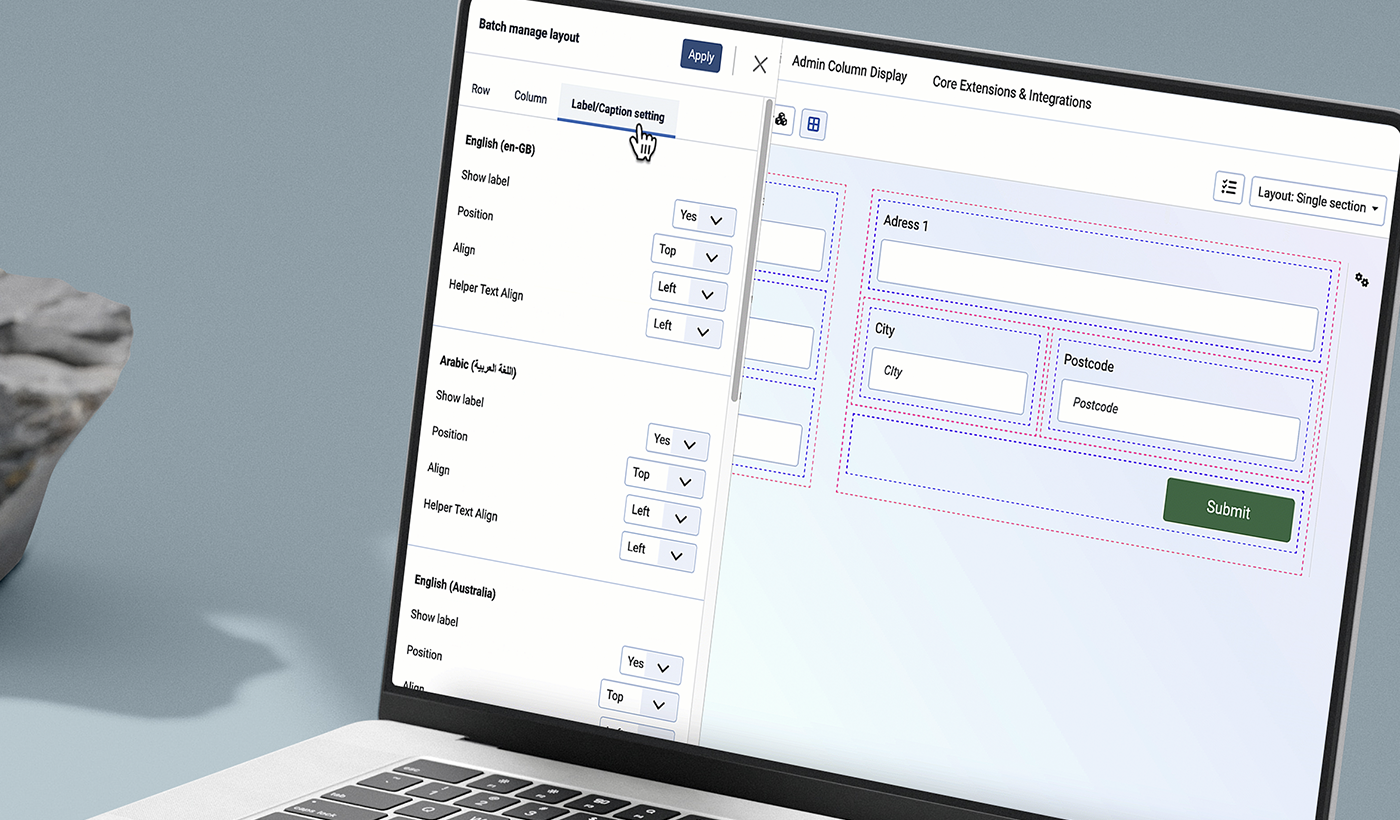1400x820 pixels.
Task: Click the green Submit button
Action: coord(1228,510)
